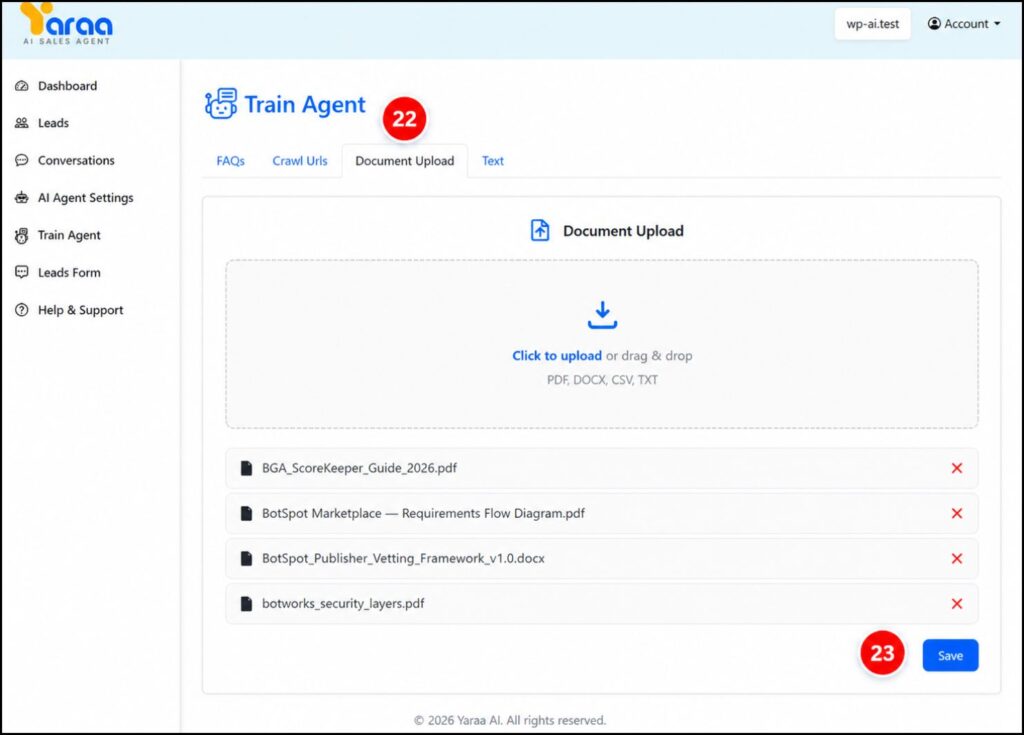Click file name BotSpot_Publisher_Vetting_Framework_v1.0.docx
The width and height of the screenshot is (1024, 735).
[x=403, y=559]
